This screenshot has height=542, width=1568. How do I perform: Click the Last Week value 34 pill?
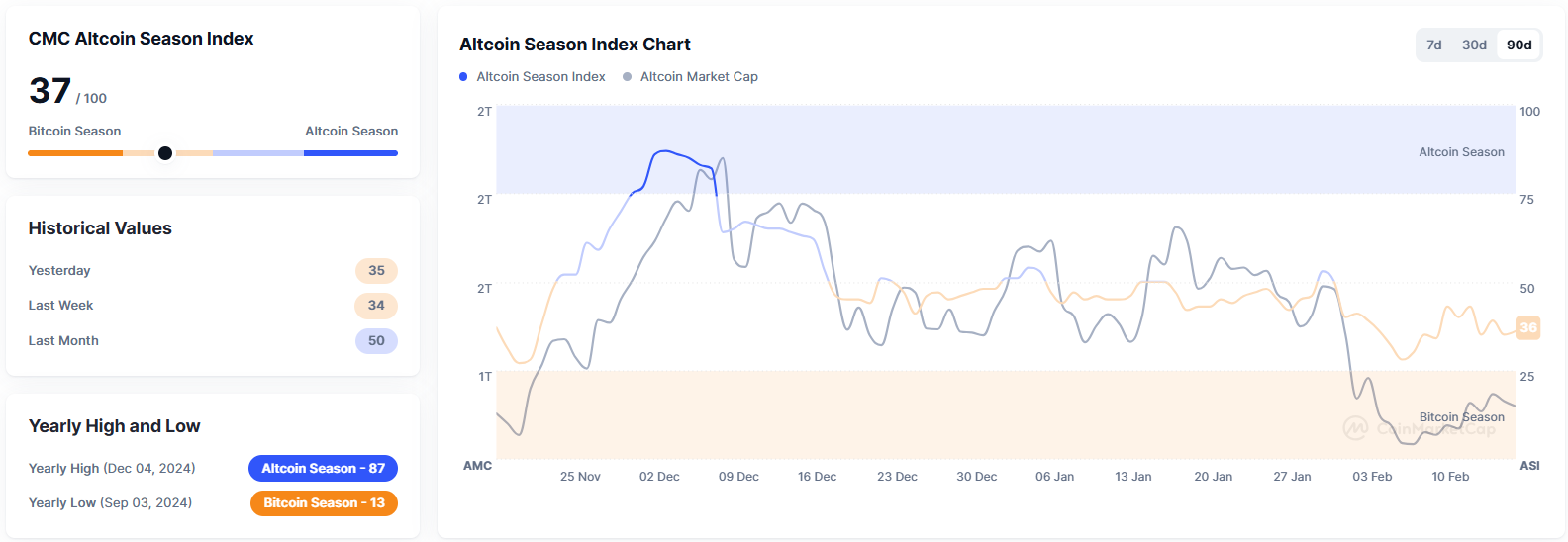(x=376, y=306)
